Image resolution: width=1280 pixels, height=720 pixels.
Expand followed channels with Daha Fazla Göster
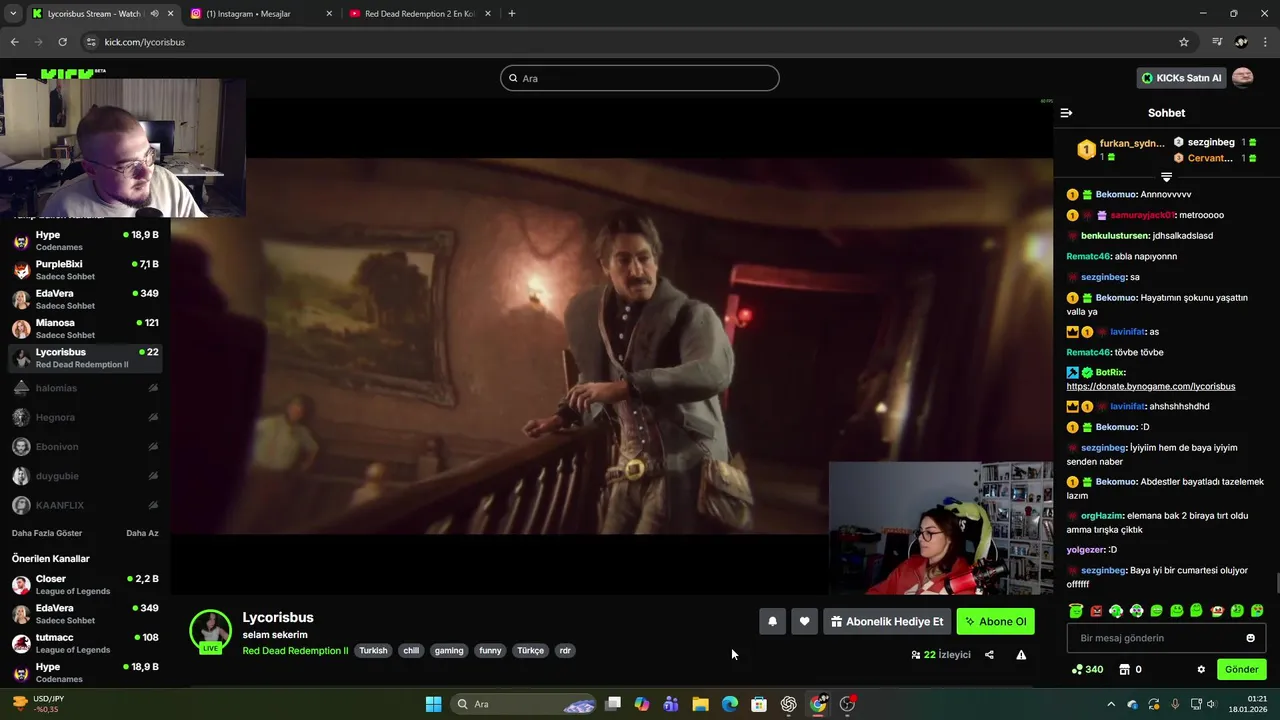pyautogui.click(x=47, y=533)
